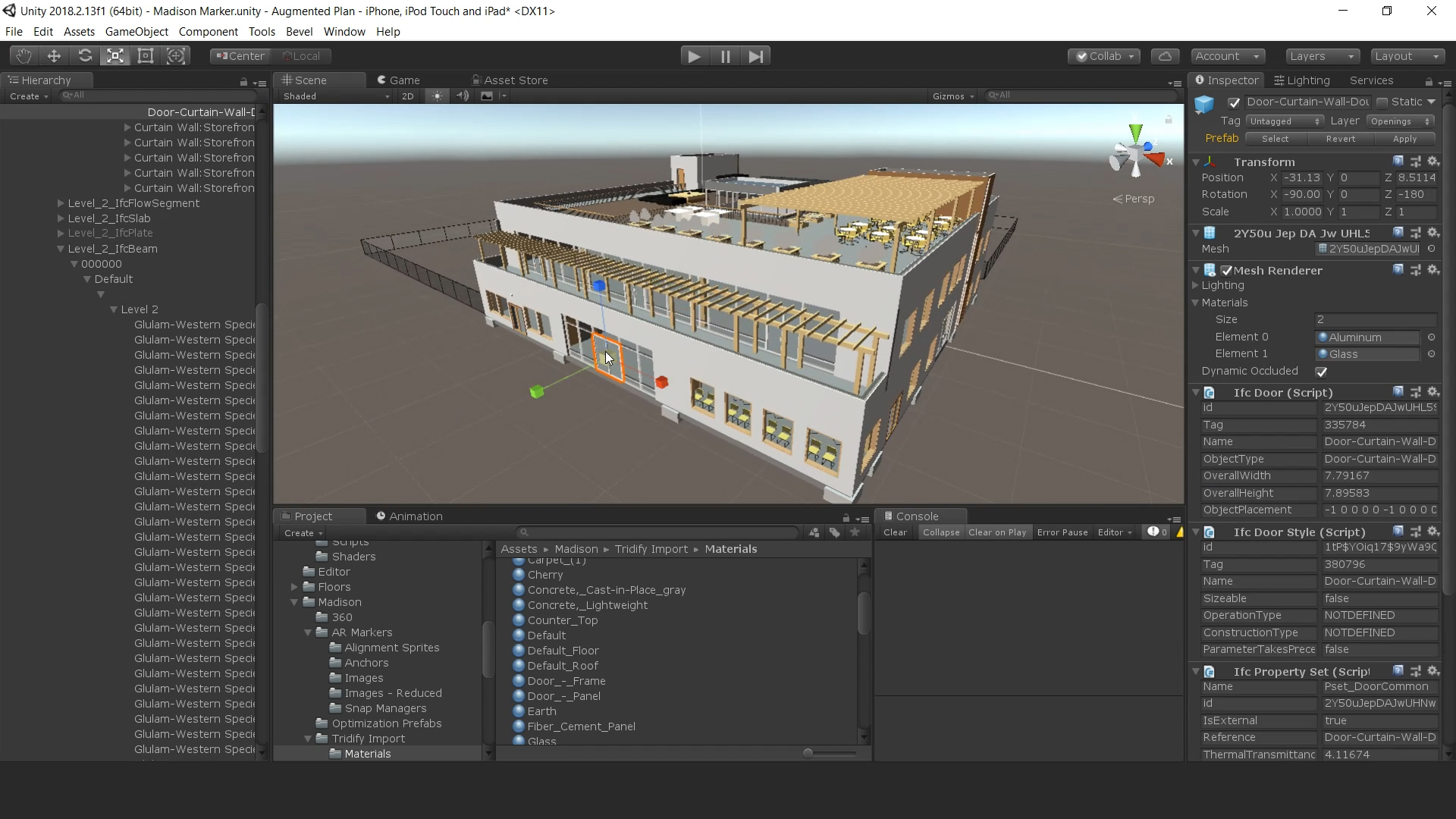The height and width of the screenshot is (819, 1456).
Task: Click the Clear on Play button
Action: (x=996, y=532)
